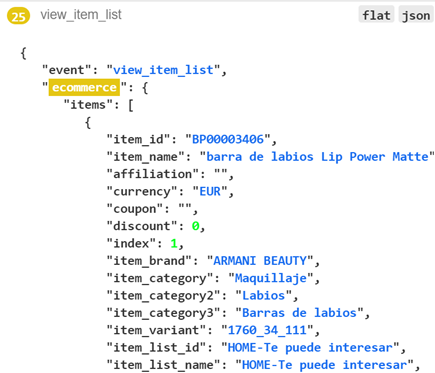435x373 pixels.
Task: Select the view_item_list event value
Action: pyautogui.click(x=163, y=70)
